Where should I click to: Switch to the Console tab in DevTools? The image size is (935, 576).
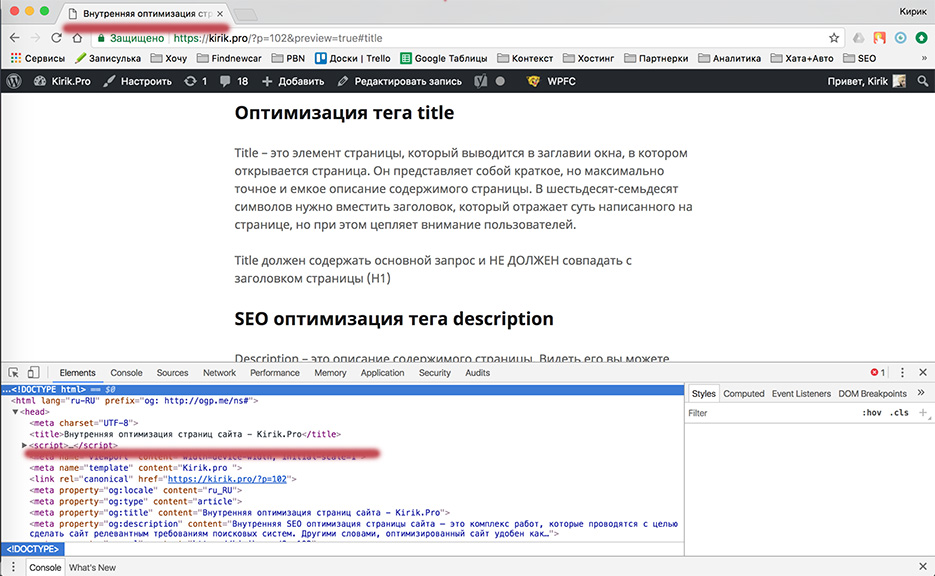point(126,373)
